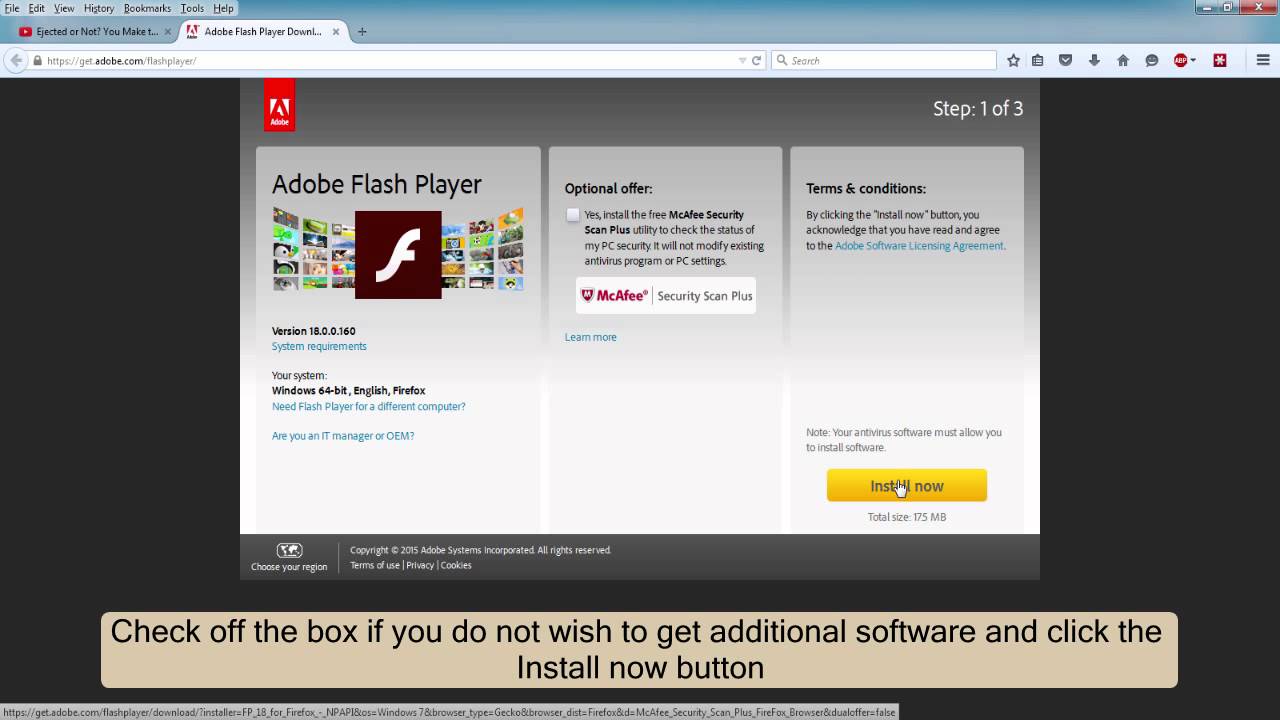The height and width of the screenshot is (720, 1280).
Task: Click into the address bar URL field
Action: coord(390,60)
